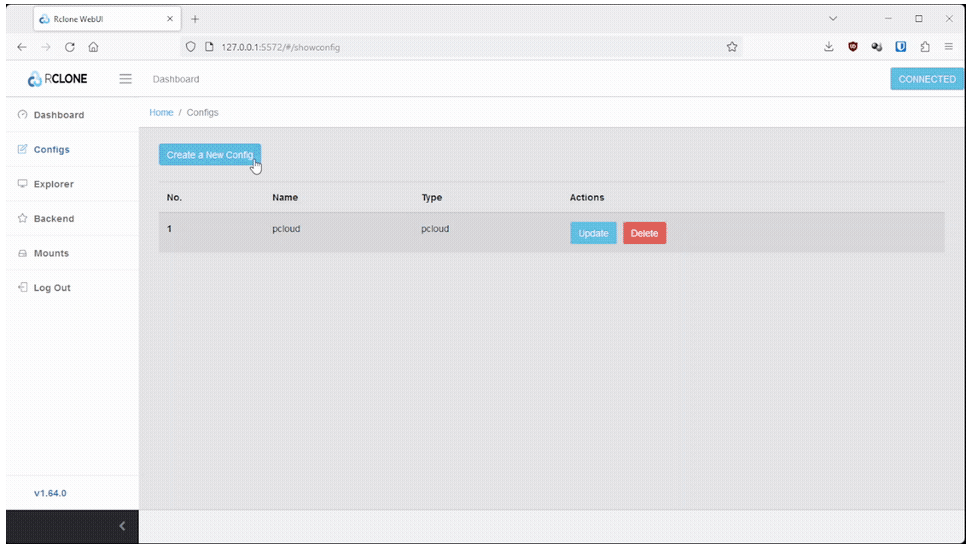
Task: Open Mounts page in sidebar
Action: (51, 254)
